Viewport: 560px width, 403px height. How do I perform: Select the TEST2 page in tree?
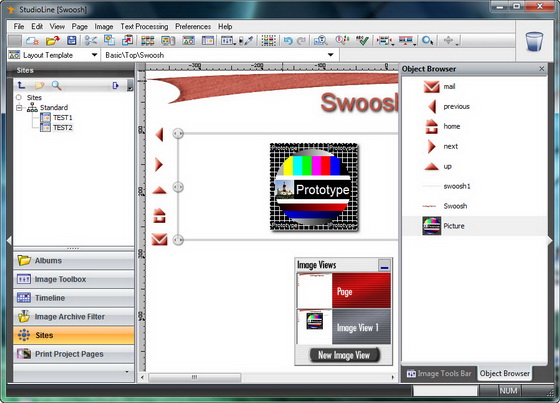pos(56,127)
